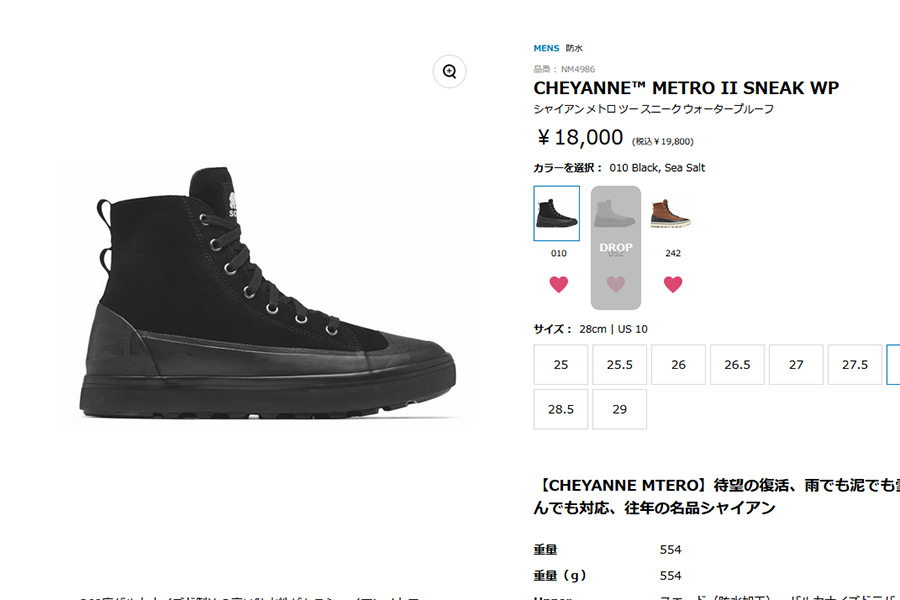Select the 010 black color swatch
The height and width of the screenshot is (600, 900).
[556, 213]
